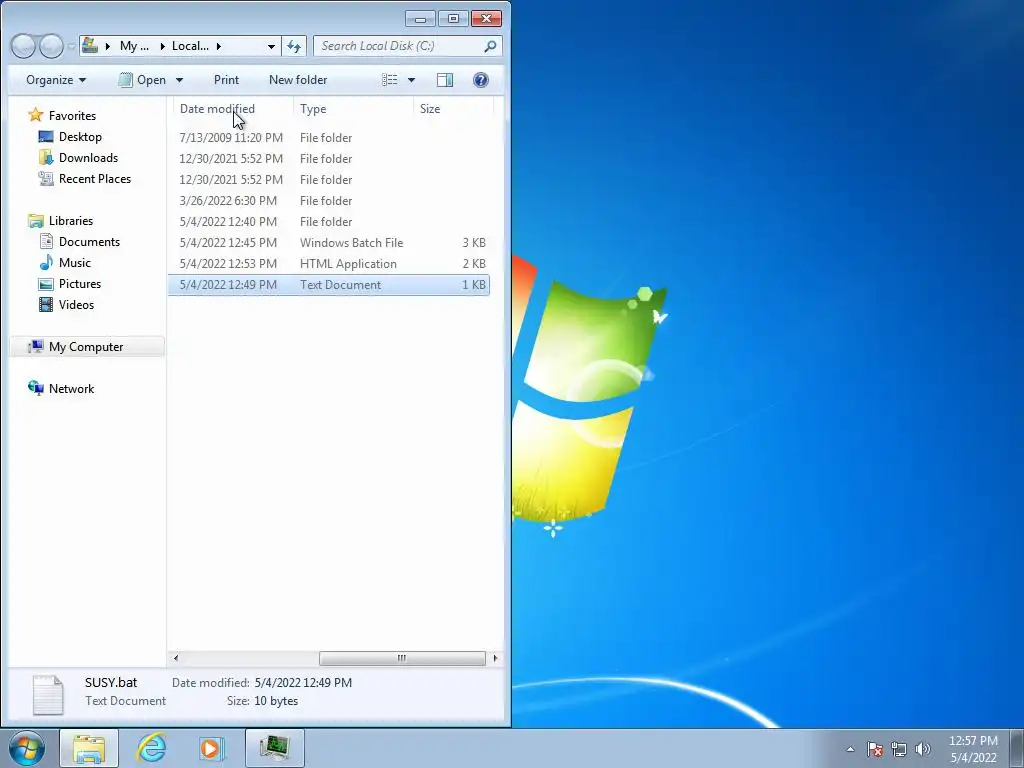Viewport: 1024px width, 768px height.
Task: Select the Text Document 1 KB row
Action: tap(328, 284)
